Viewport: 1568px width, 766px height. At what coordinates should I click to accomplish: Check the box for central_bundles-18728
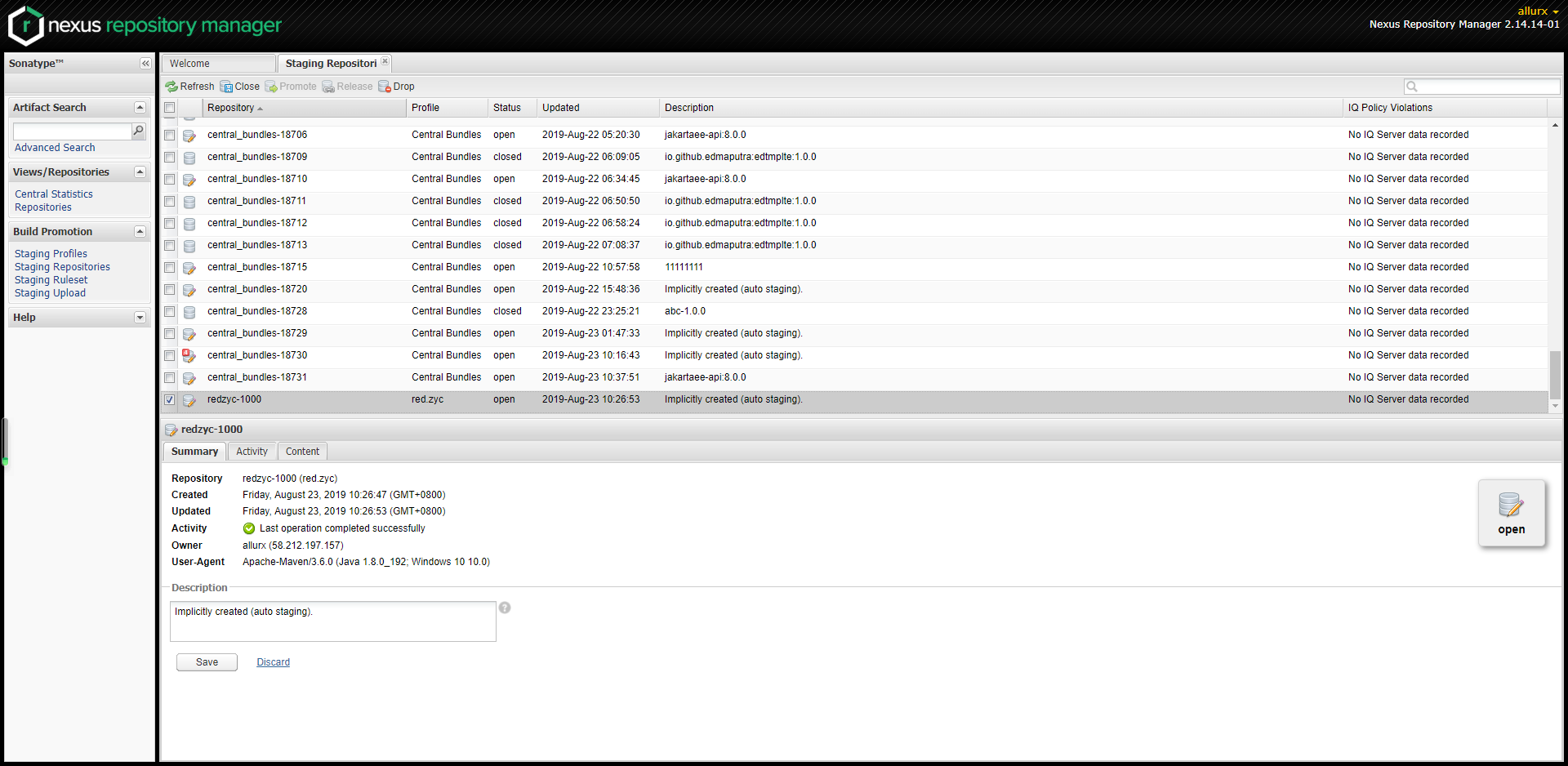pos(170,311)
